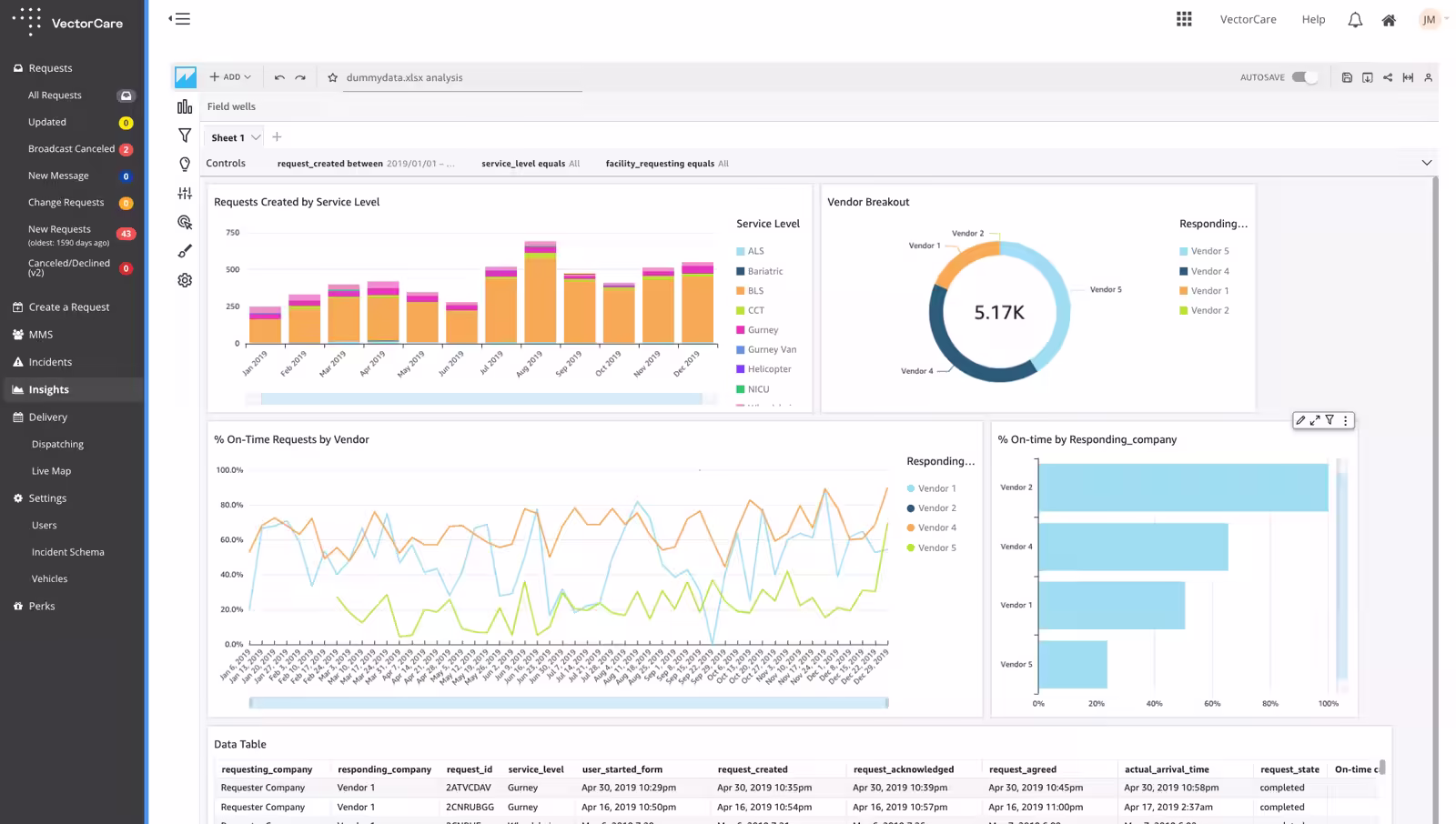Open the facility_requesting equals control
The width and height of the screenshot is (1456, 824).
tap(667, 164)
